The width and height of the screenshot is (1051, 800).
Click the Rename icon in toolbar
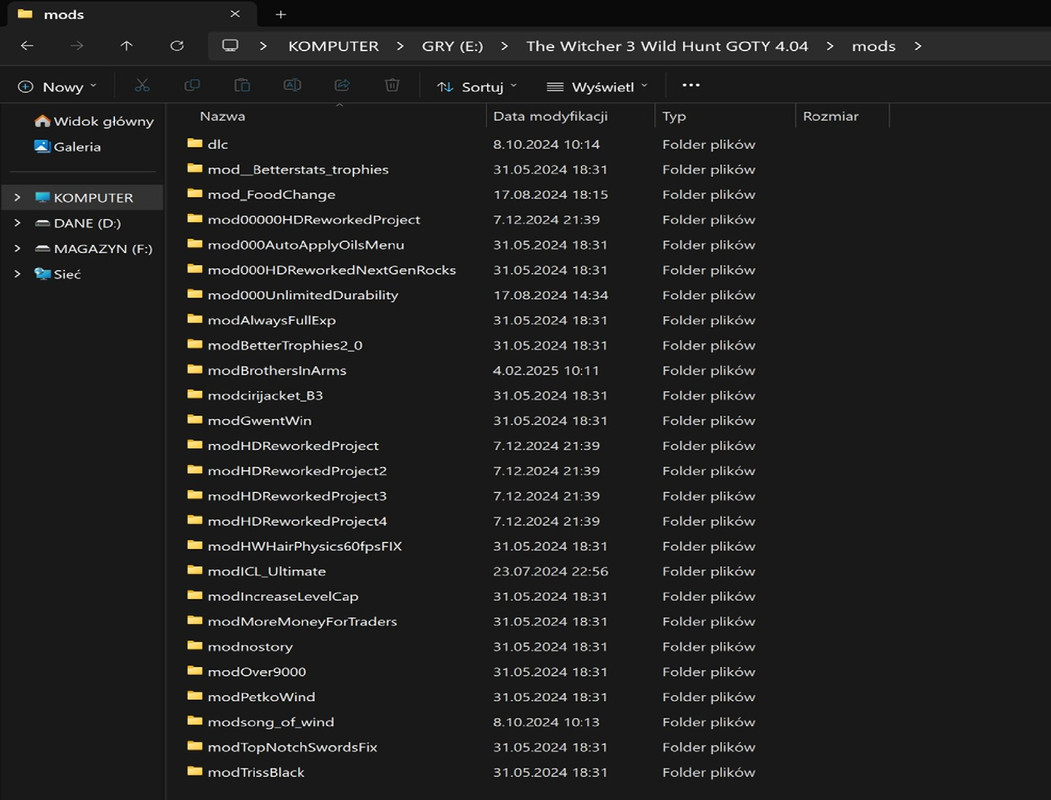pyautogui.click(x=292, y=86)
